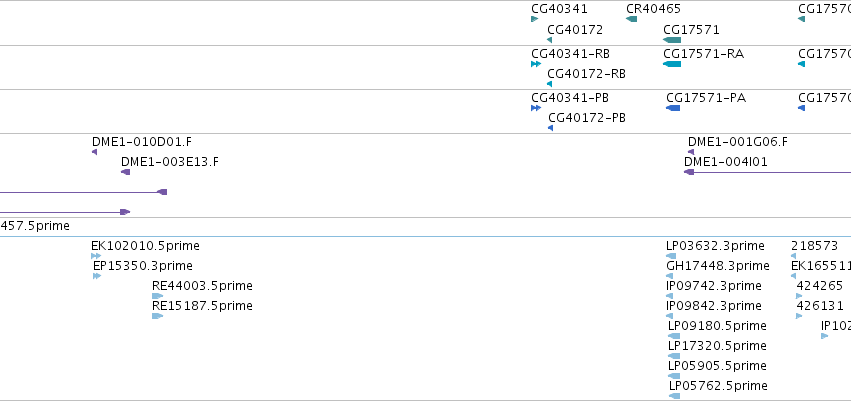Screen dimensions: 851x401
Task: Select the LP03632.3prime EST arrow
Action: 671,256
